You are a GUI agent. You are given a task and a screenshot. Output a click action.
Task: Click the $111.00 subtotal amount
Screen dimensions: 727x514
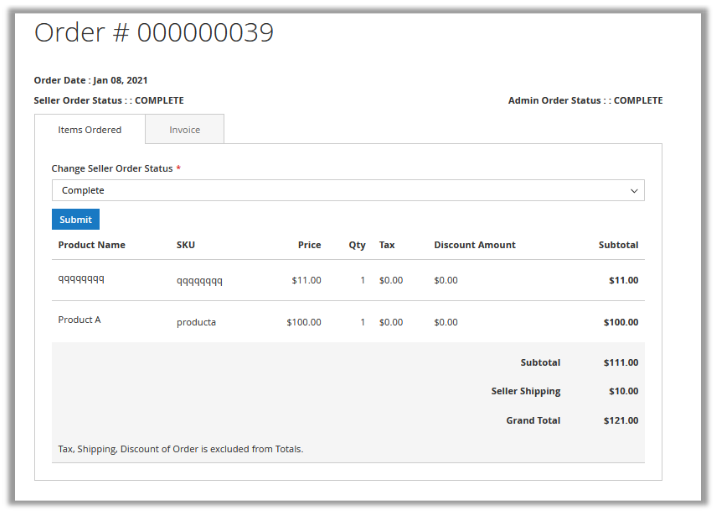[621, 362]
